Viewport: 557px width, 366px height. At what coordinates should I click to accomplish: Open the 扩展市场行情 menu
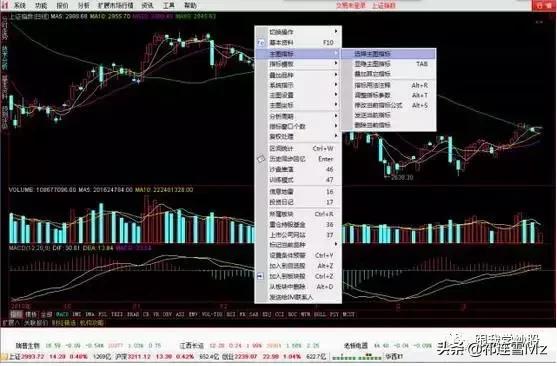[x=116, y=5]
